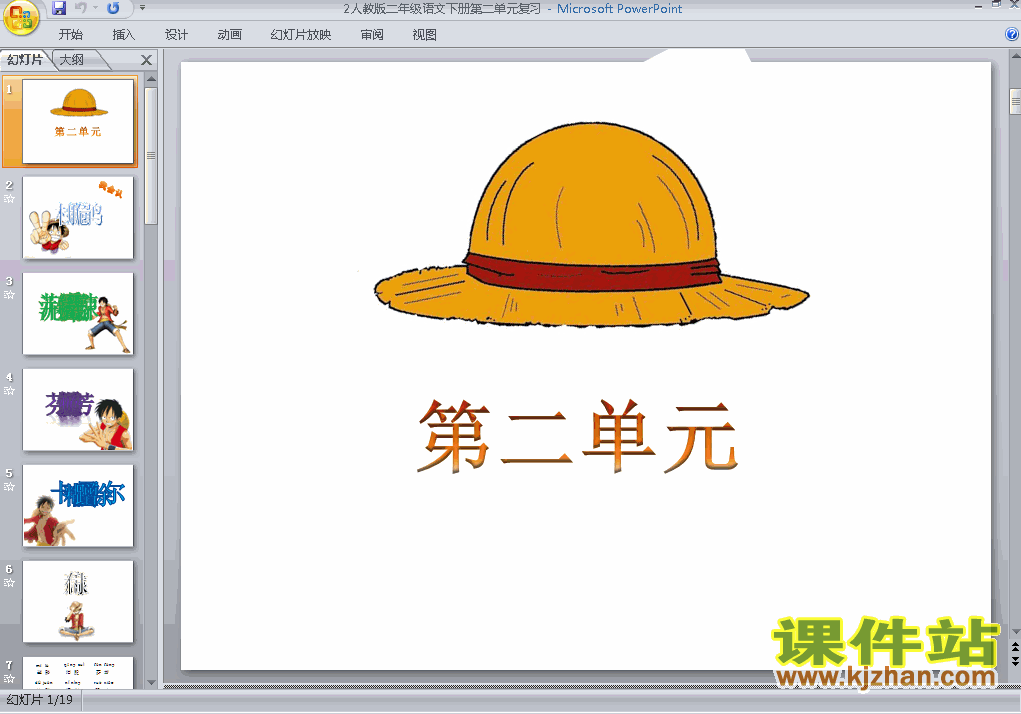Undo the last action in Quick Access toolbar
Image resolution: width=1021 pixels, height=714 pixels.
(x=81, y=8)
